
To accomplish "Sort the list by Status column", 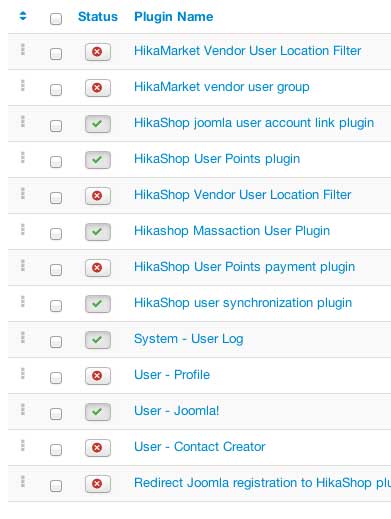I will click(x=98, y=17).
